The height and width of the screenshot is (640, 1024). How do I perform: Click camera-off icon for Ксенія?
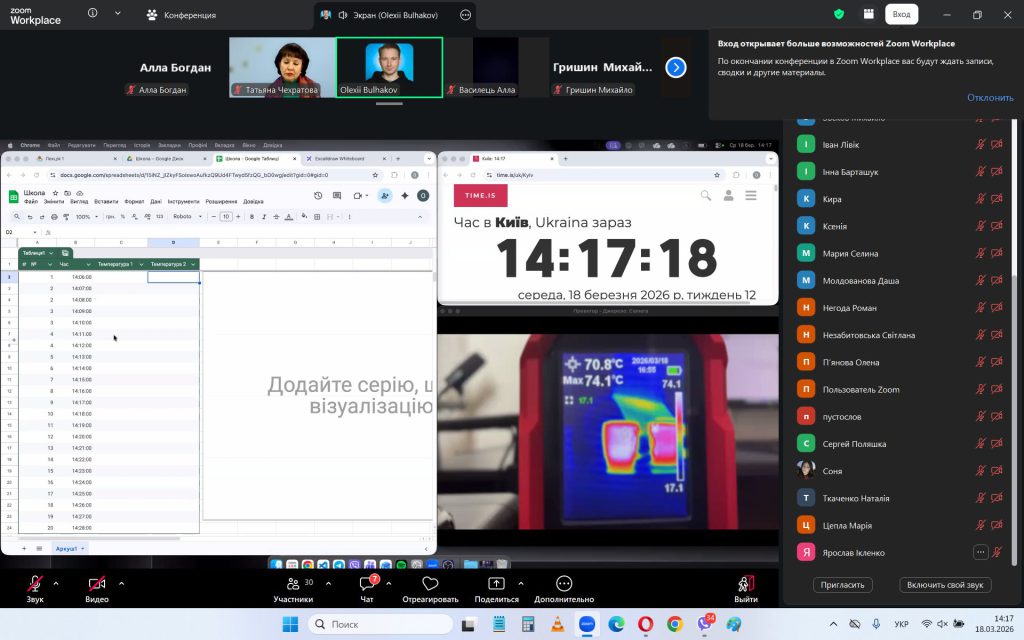(997, 226)
